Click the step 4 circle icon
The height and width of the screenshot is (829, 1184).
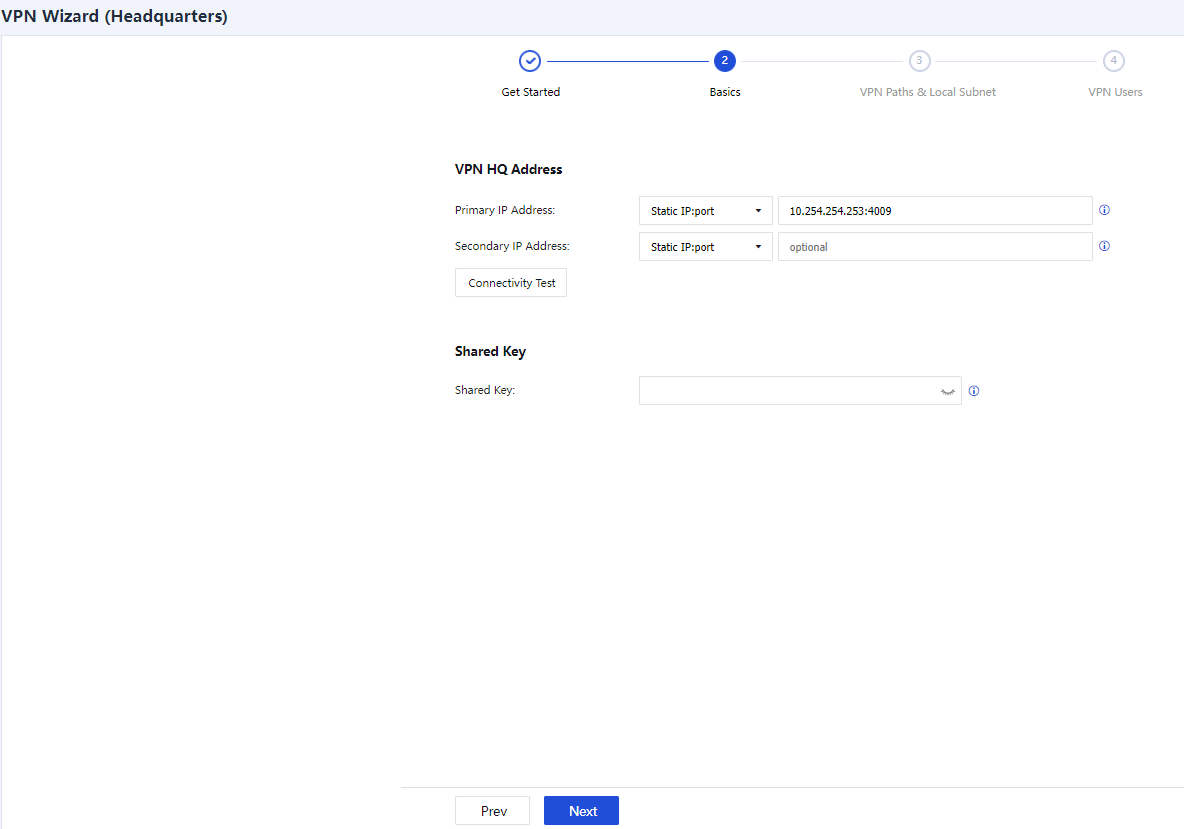pyautogui.click(x=1113, y=61)
